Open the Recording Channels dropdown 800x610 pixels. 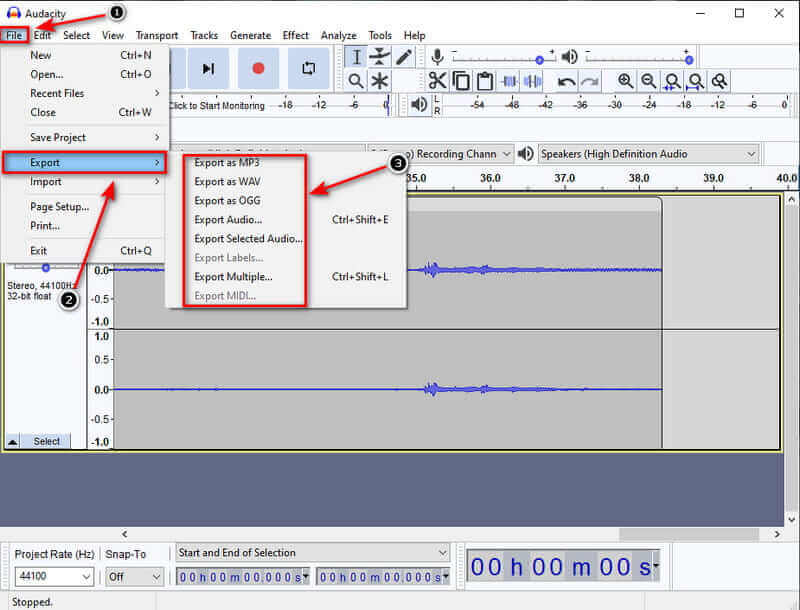[440, 154]
